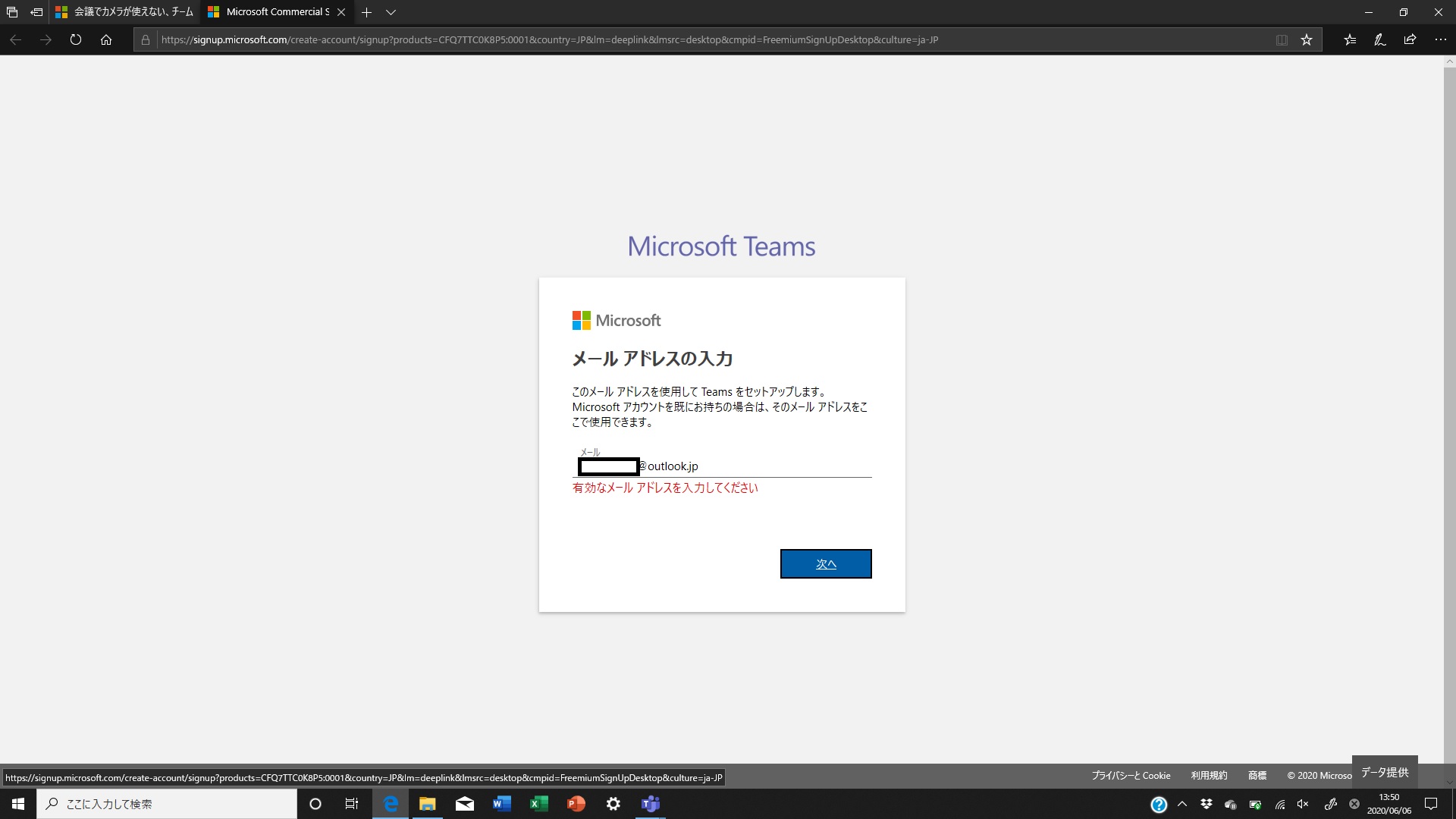
Task: Open the Windows Start menu
Action: tap(18, 804)
